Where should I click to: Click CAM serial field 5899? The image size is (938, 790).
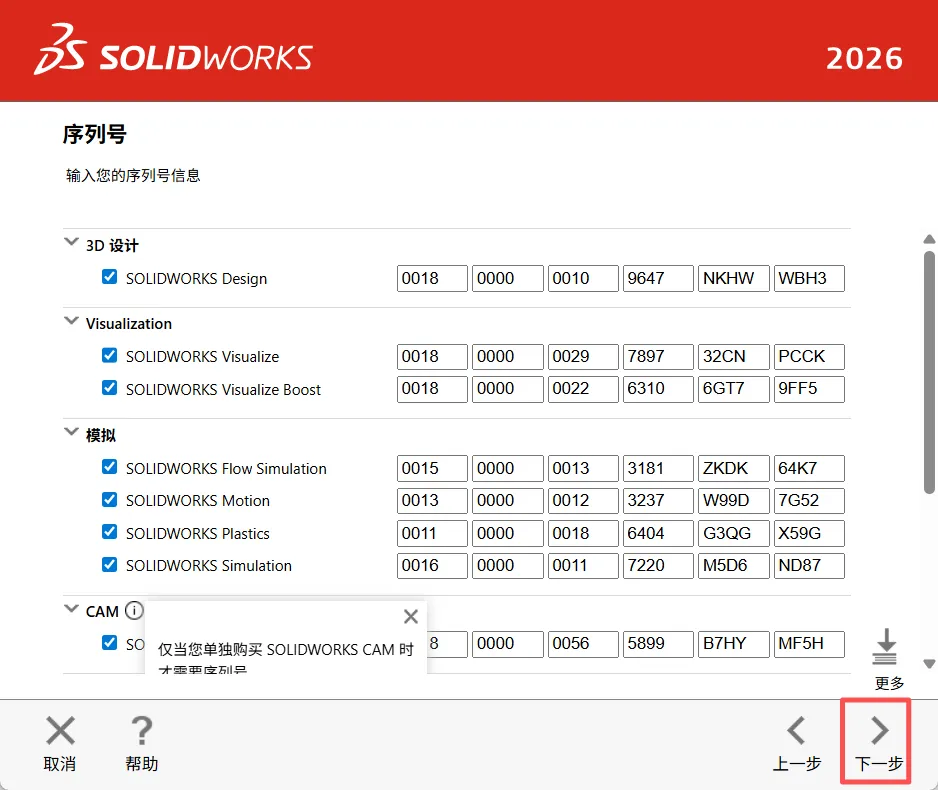[x=658, y=644]
